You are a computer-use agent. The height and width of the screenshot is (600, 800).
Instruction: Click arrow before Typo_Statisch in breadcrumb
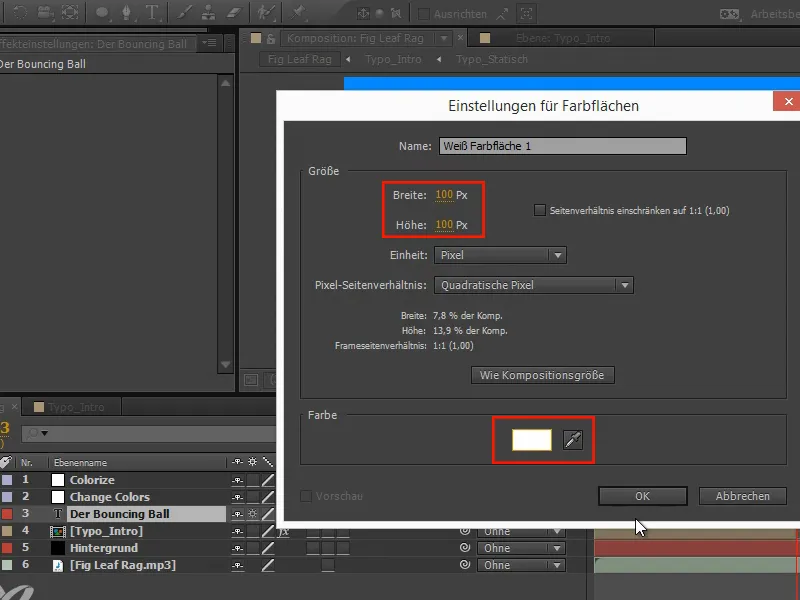439,59
